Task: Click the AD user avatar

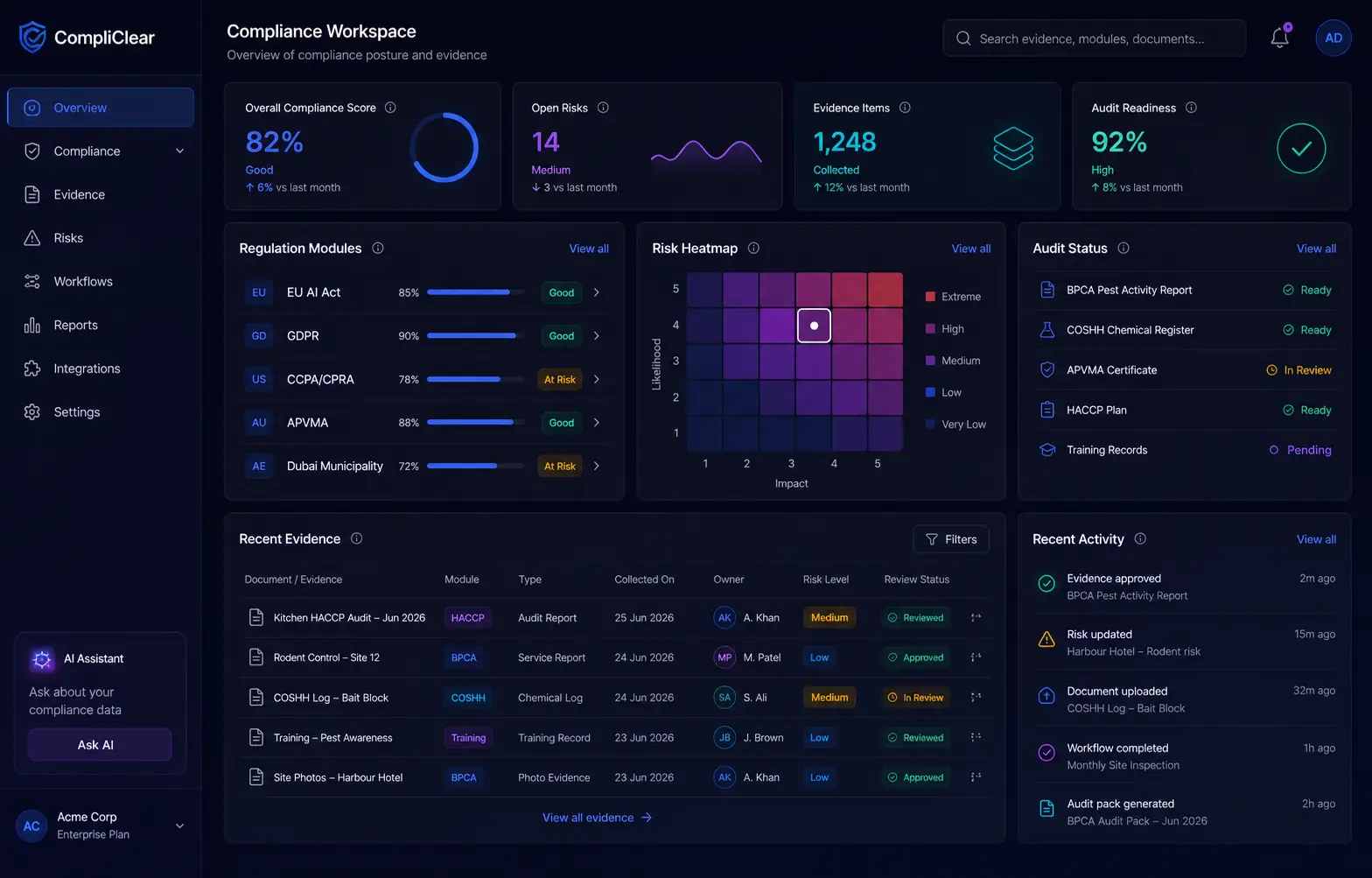Action: tap(1333, 38)
